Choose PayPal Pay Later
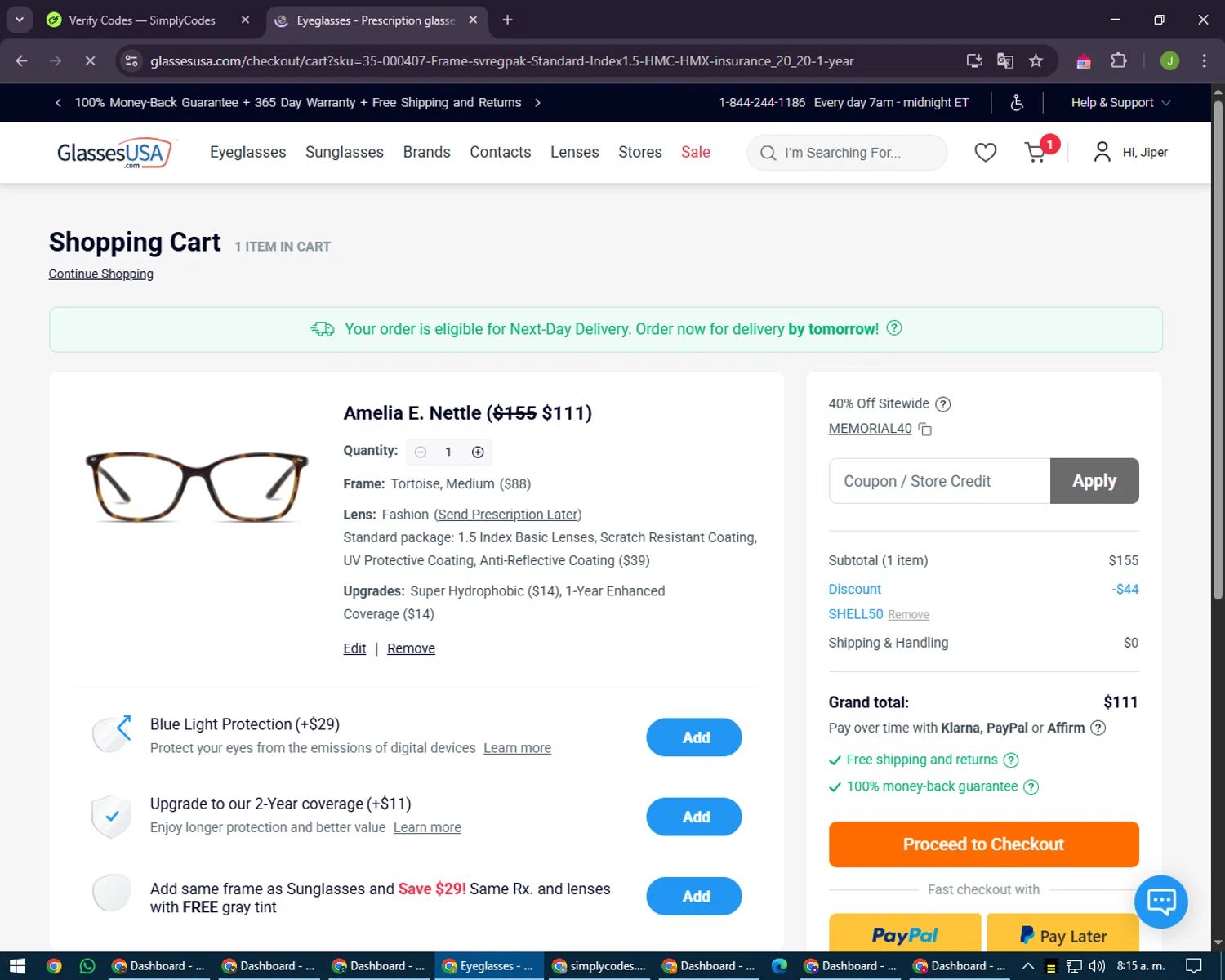 pos(1063,933)
